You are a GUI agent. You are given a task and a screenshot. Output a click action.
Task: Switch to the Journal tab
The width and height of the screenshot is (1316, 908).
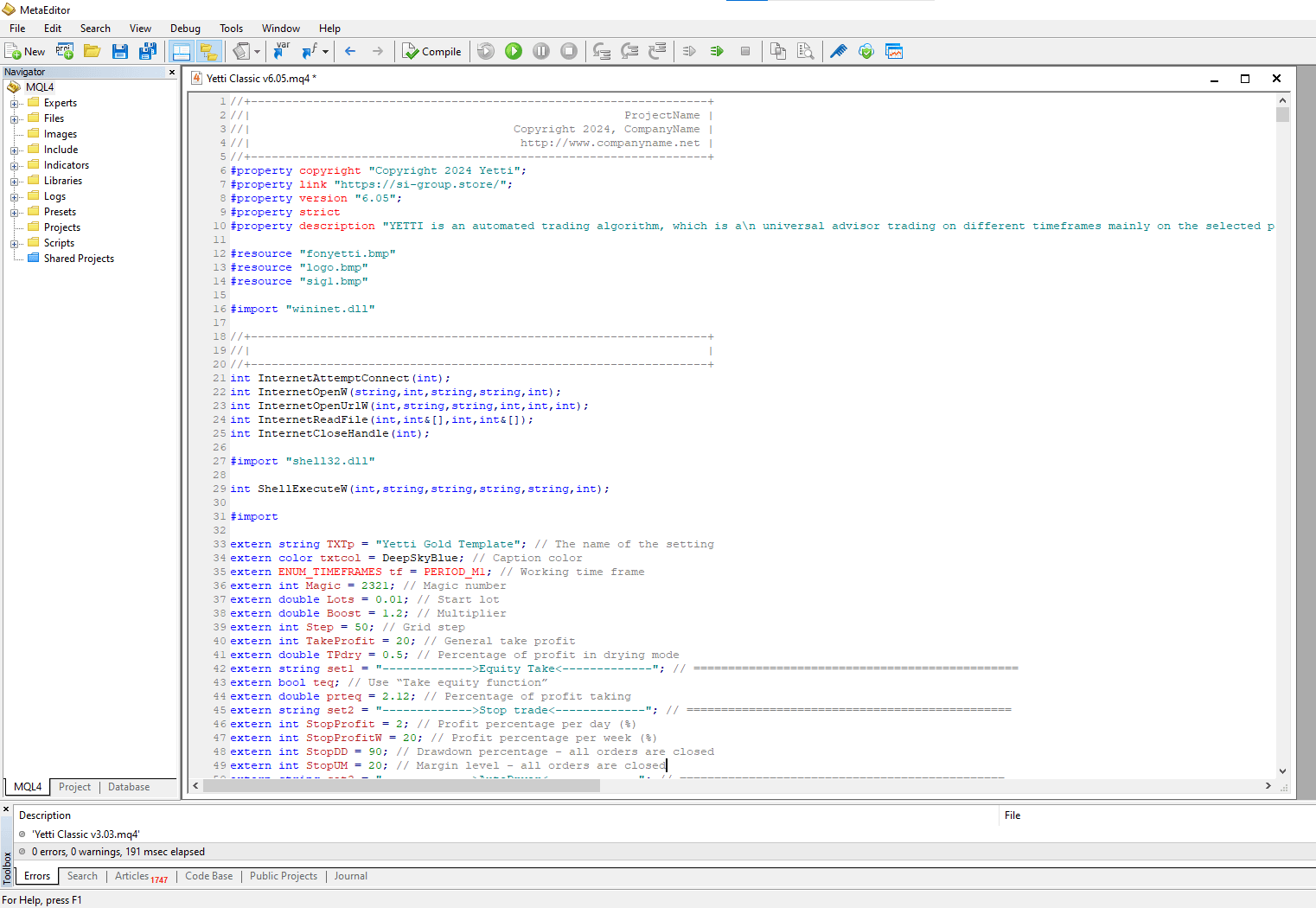point(350,876)
